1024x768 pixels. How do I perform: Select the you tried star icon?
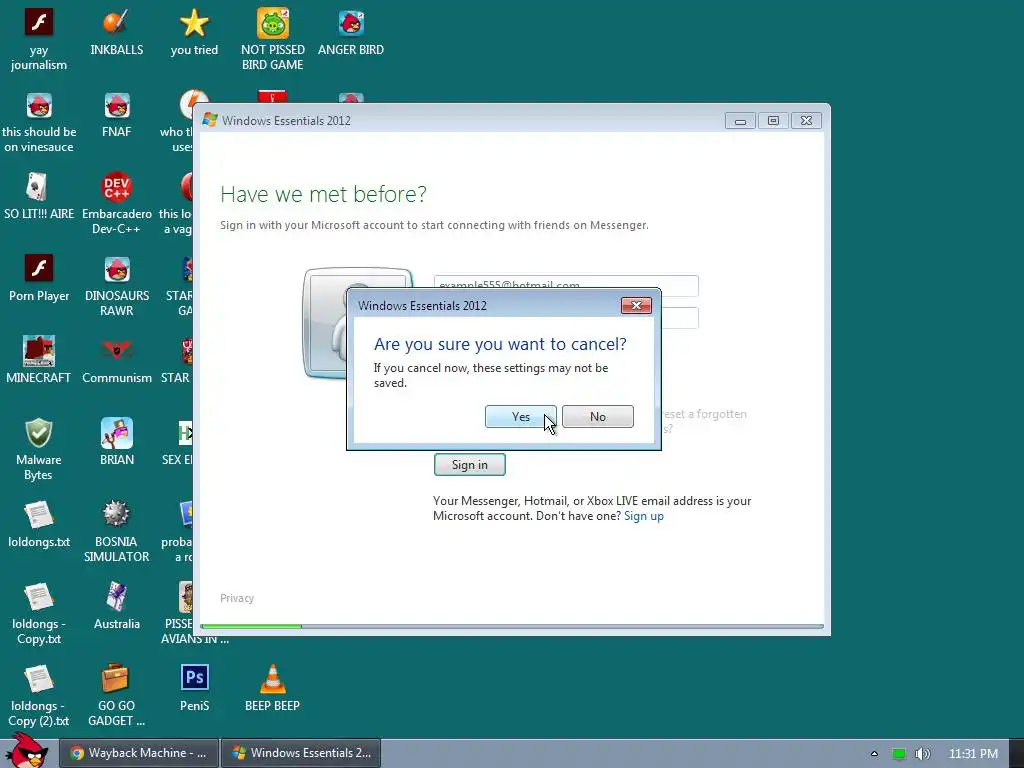click(x=194, y=33)
